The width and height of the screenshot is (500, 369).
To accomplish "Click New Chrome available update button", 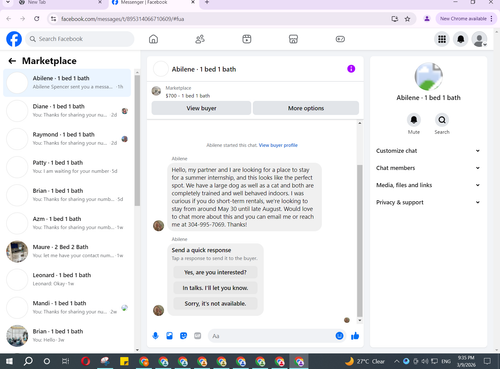I will pyautogui.click(x=466, y=19).
